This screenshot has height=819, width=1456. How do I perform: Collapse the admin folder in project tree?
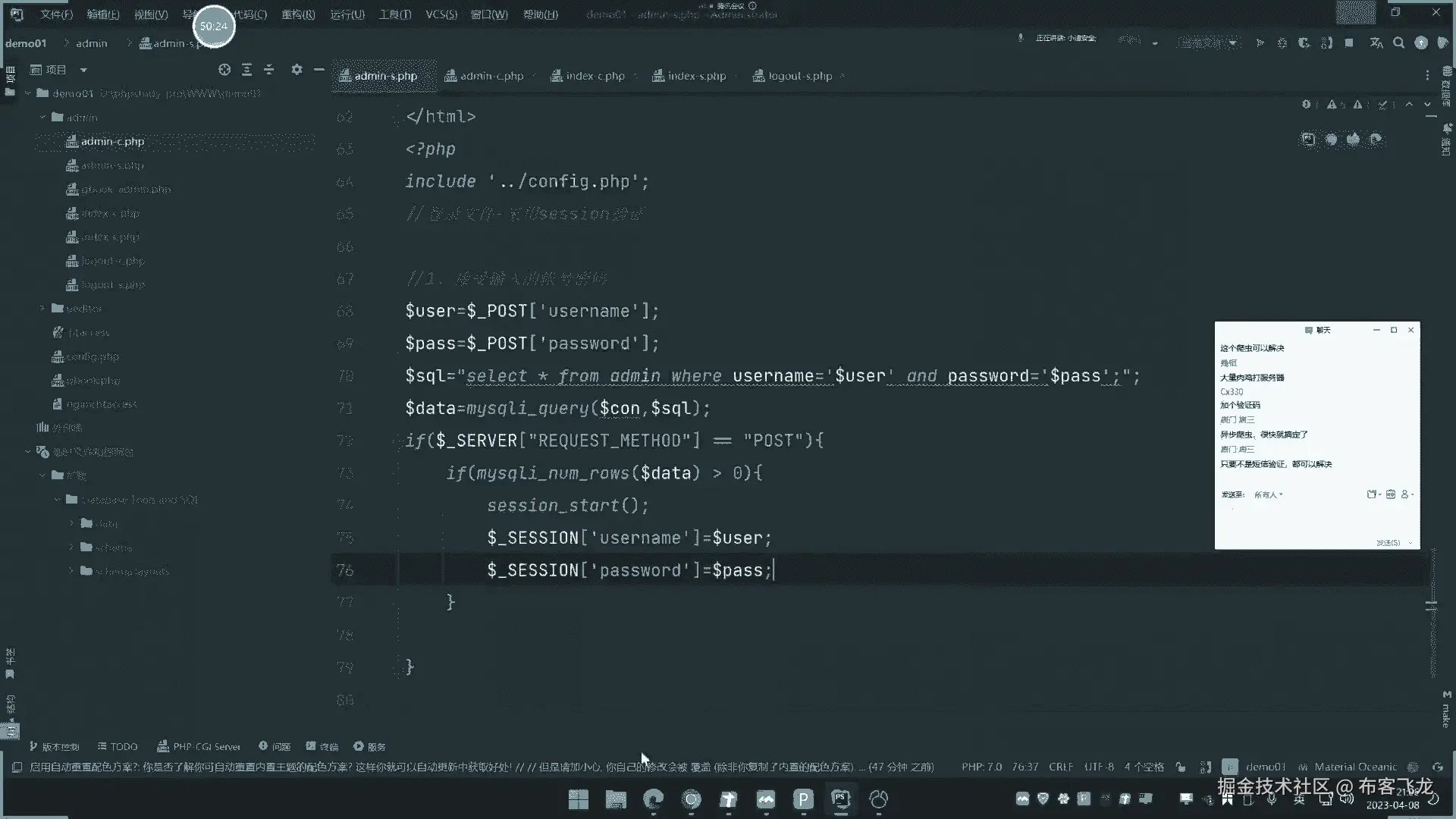point(42,118)
